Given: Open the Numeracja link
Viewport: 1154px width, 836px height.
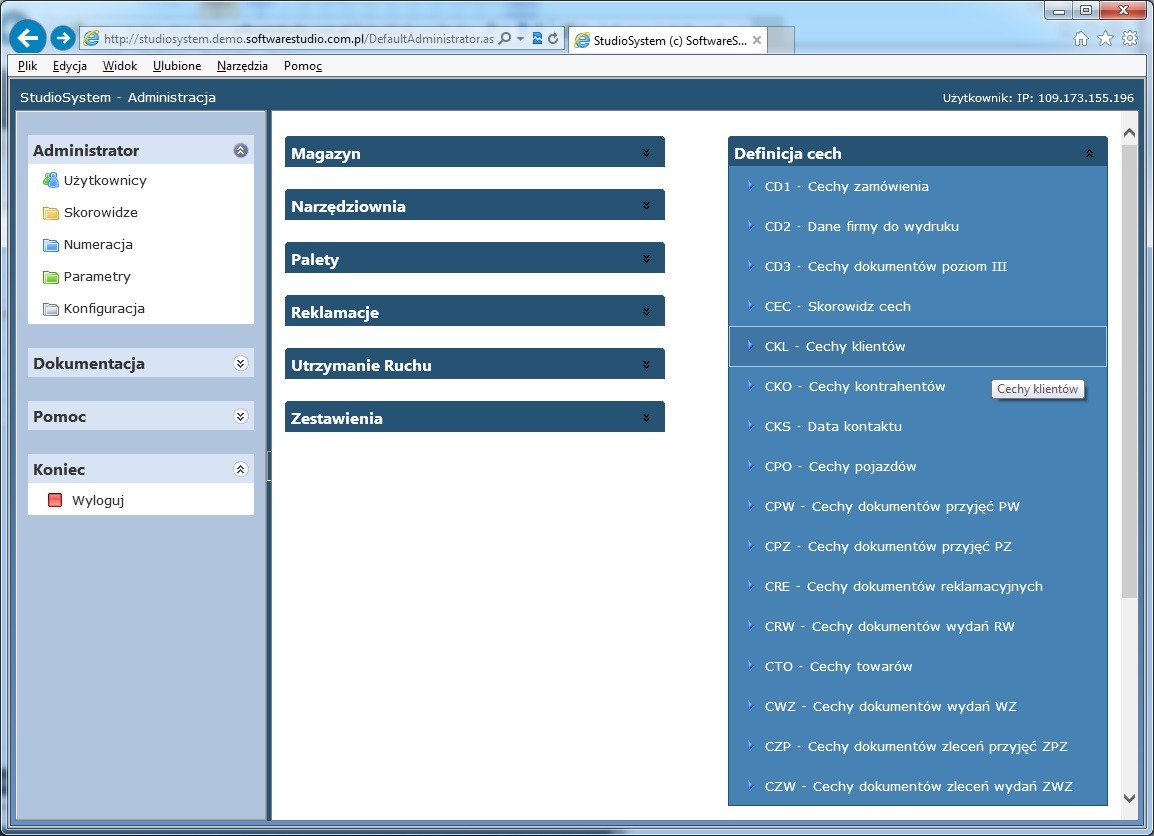Looking at the screenshot, I should pyautogui.click(x=98, y=244).
